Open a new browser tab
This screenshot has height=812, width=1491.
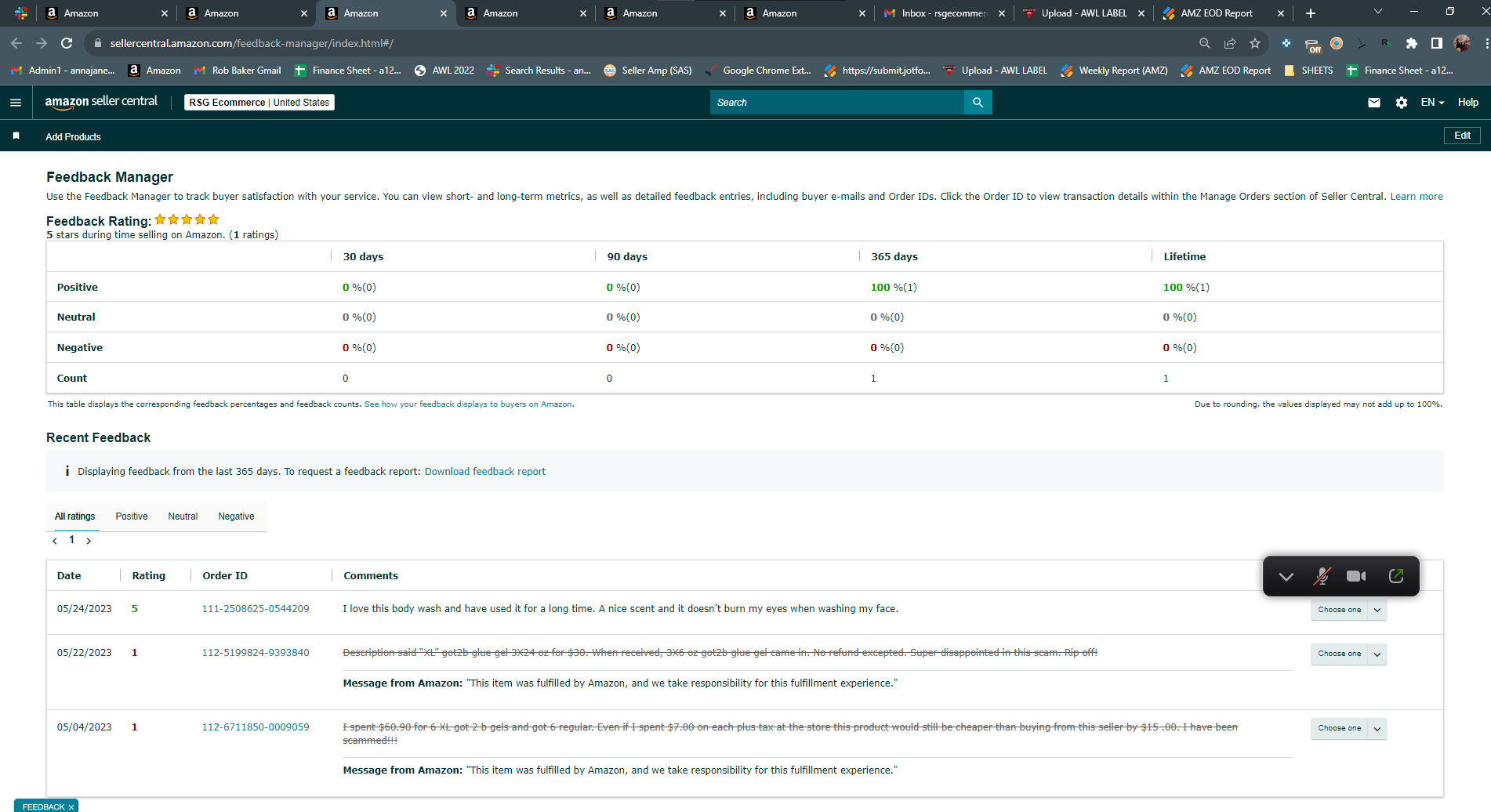pos(1311,13)
